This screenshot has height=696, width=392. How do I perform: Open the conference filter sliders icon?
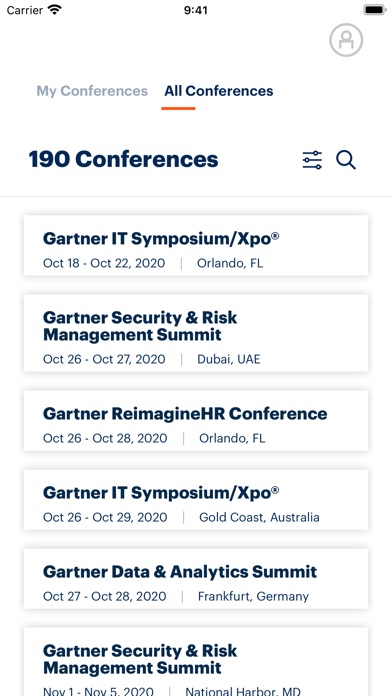pos(312,160)
